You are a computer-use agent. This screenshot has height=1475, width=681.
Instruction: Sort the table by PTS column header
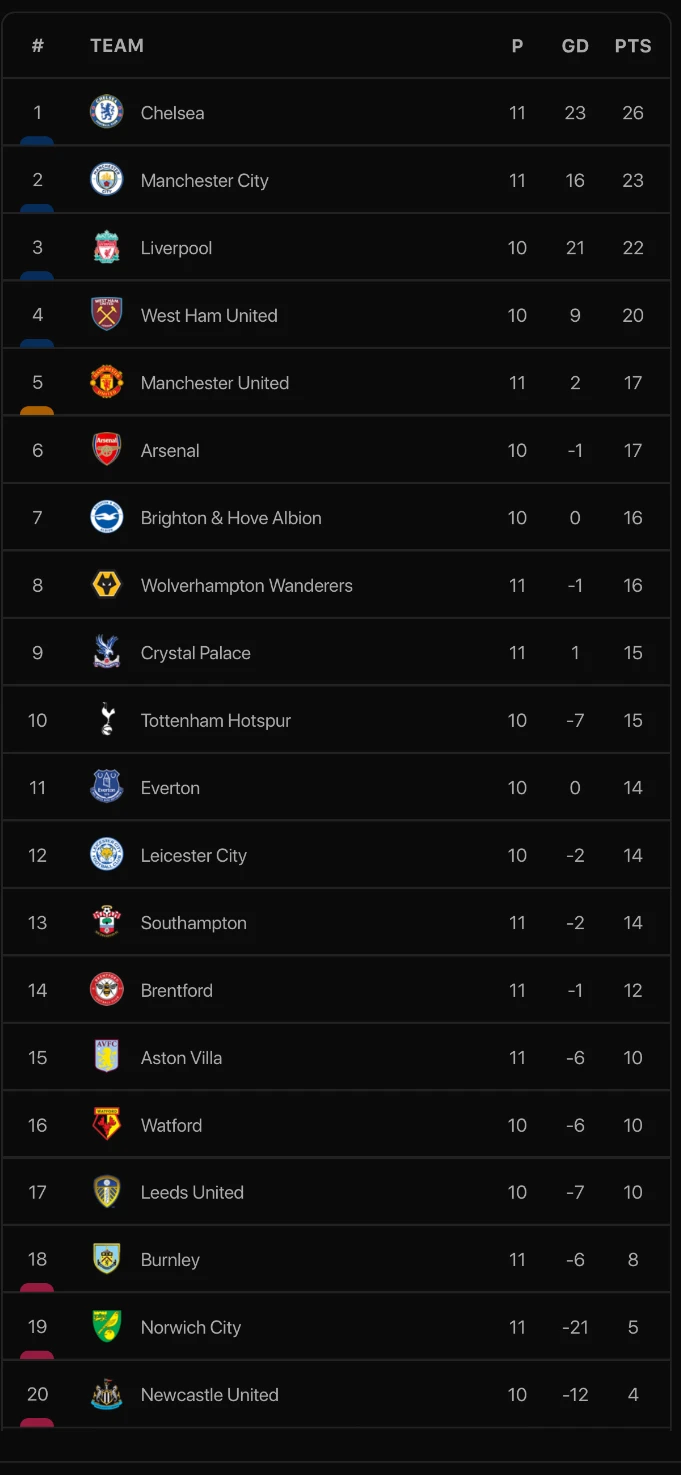click(633, 46)
